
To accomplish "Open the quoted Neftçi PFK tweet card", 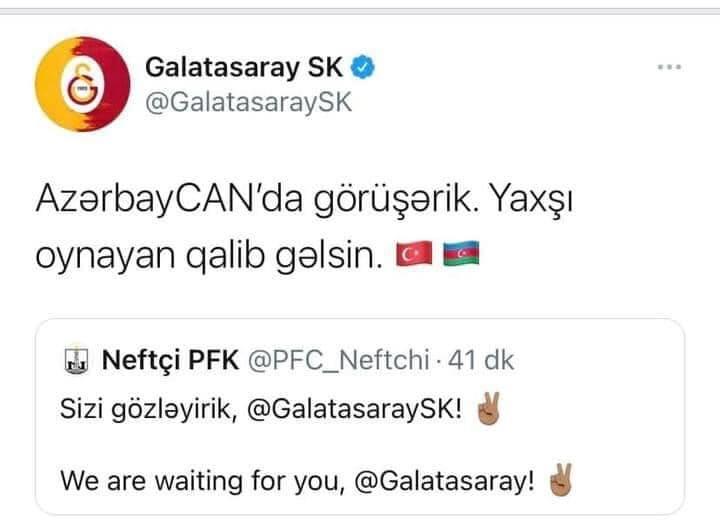I will coord(360,416).
